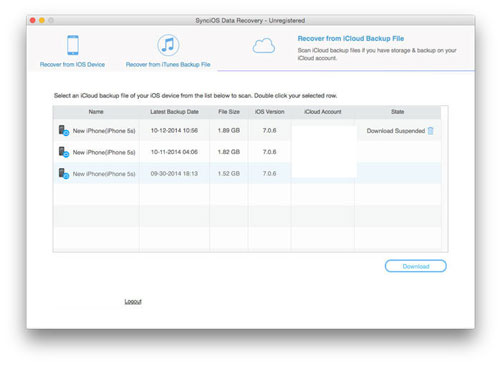Click the Download button
This screenshot has width=500, height=365.
click(416, 266)
